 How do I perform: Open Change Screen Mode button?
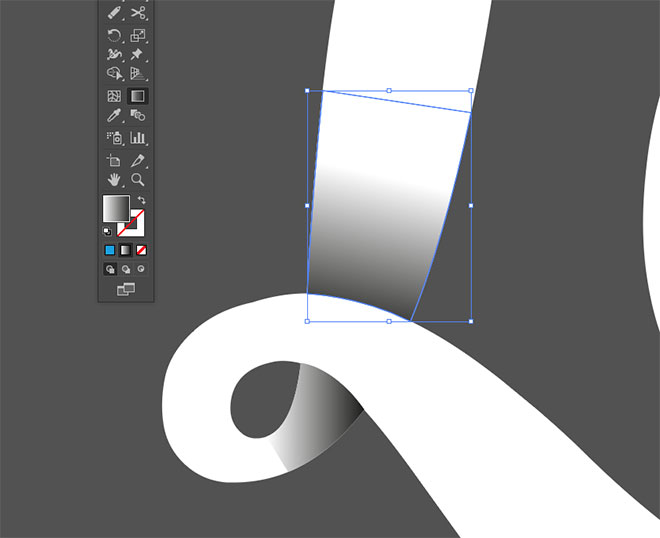pos(126,289)
